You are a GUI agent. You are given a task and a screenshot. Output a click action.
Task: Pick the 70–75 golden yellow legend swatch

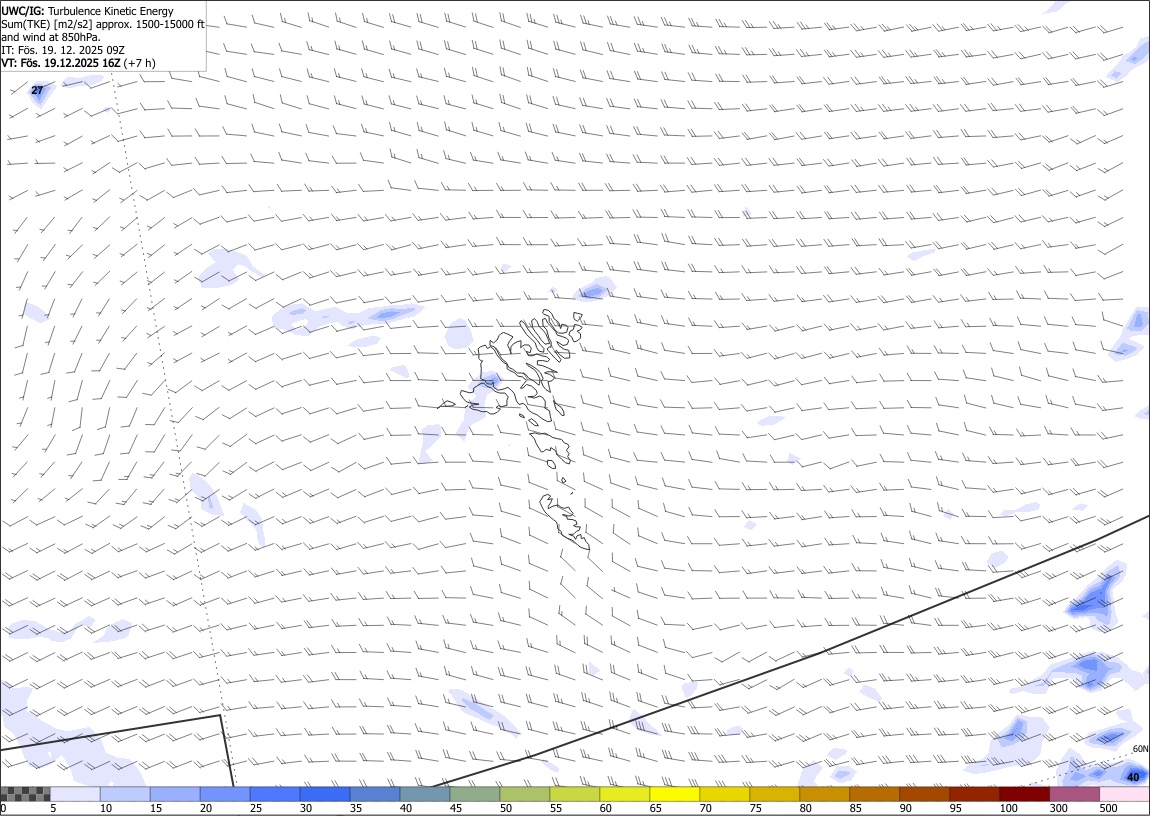click(725, 794)
